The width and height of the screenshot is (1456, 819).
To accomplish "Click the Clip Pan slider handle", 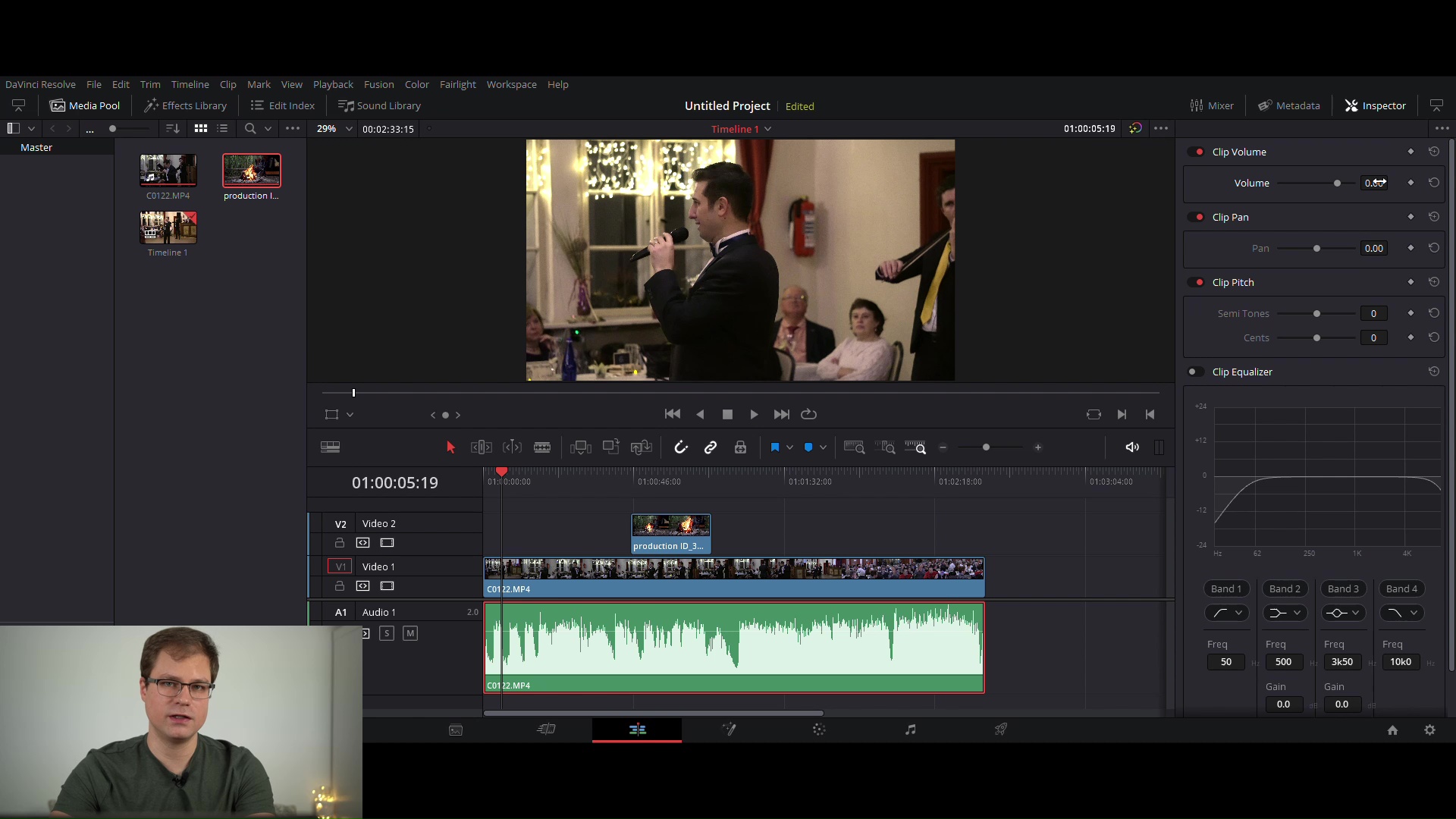I will click(x=1316, y=249).
